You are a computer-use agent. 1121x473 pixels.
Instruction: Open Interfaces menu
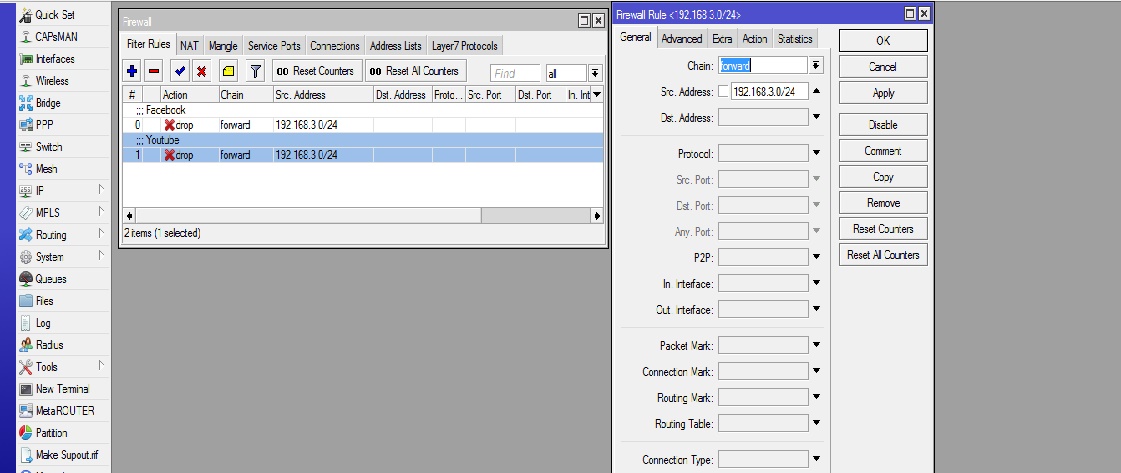55,59
